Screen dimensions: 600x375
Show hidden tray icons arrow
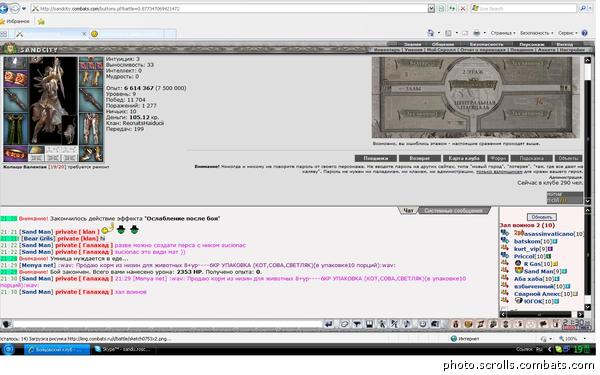pyautogui.click(x=550, y=349)
